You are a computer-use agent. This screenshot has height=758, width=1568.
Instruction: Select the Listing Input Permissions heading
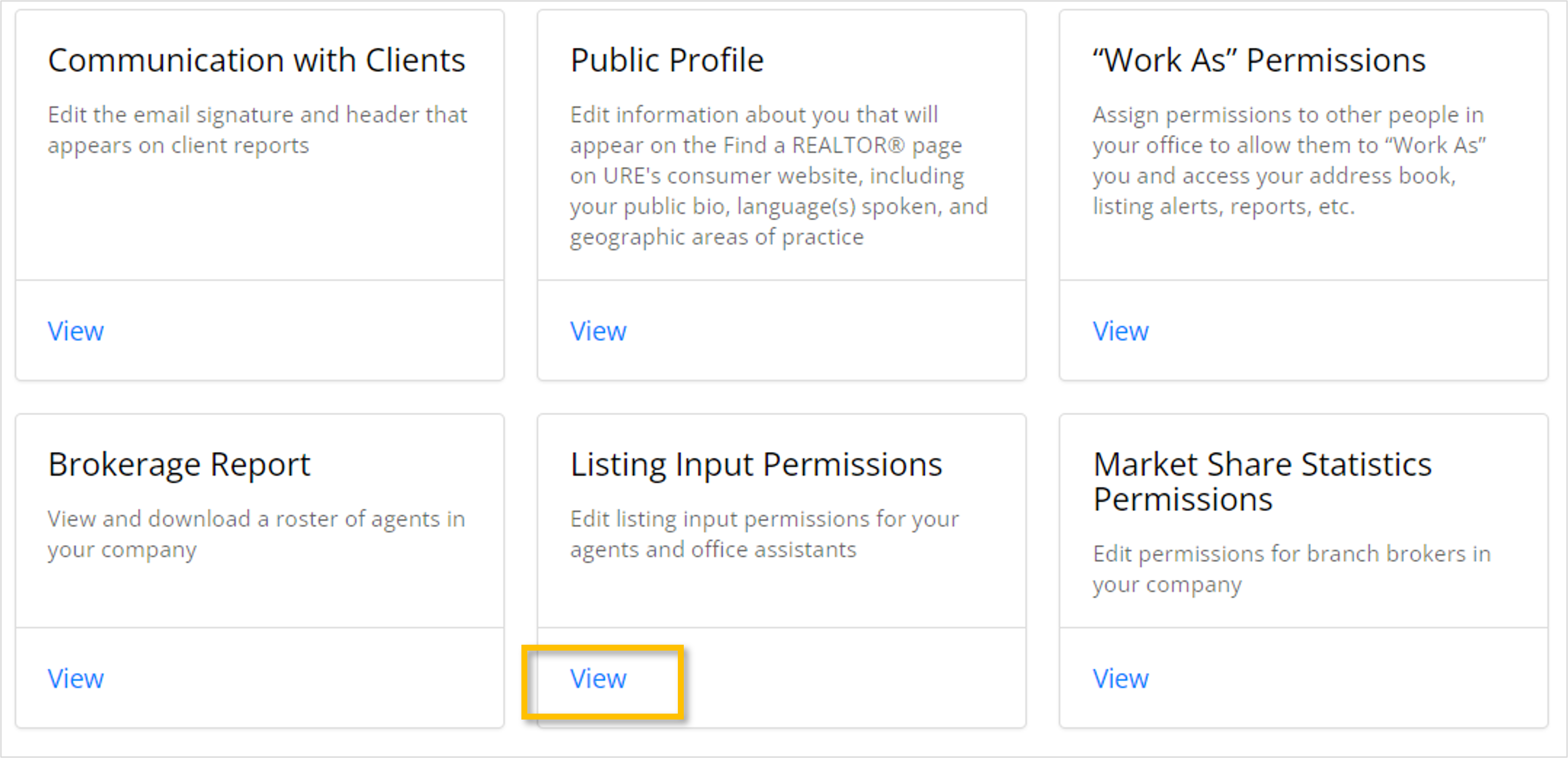tap(756, 465)
